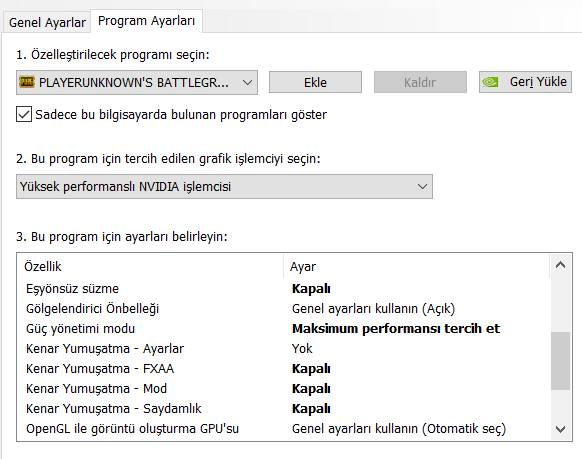582x459 pixels.
Task: Select the Eşyönsüz süzme row
Action: coord(284,289)
